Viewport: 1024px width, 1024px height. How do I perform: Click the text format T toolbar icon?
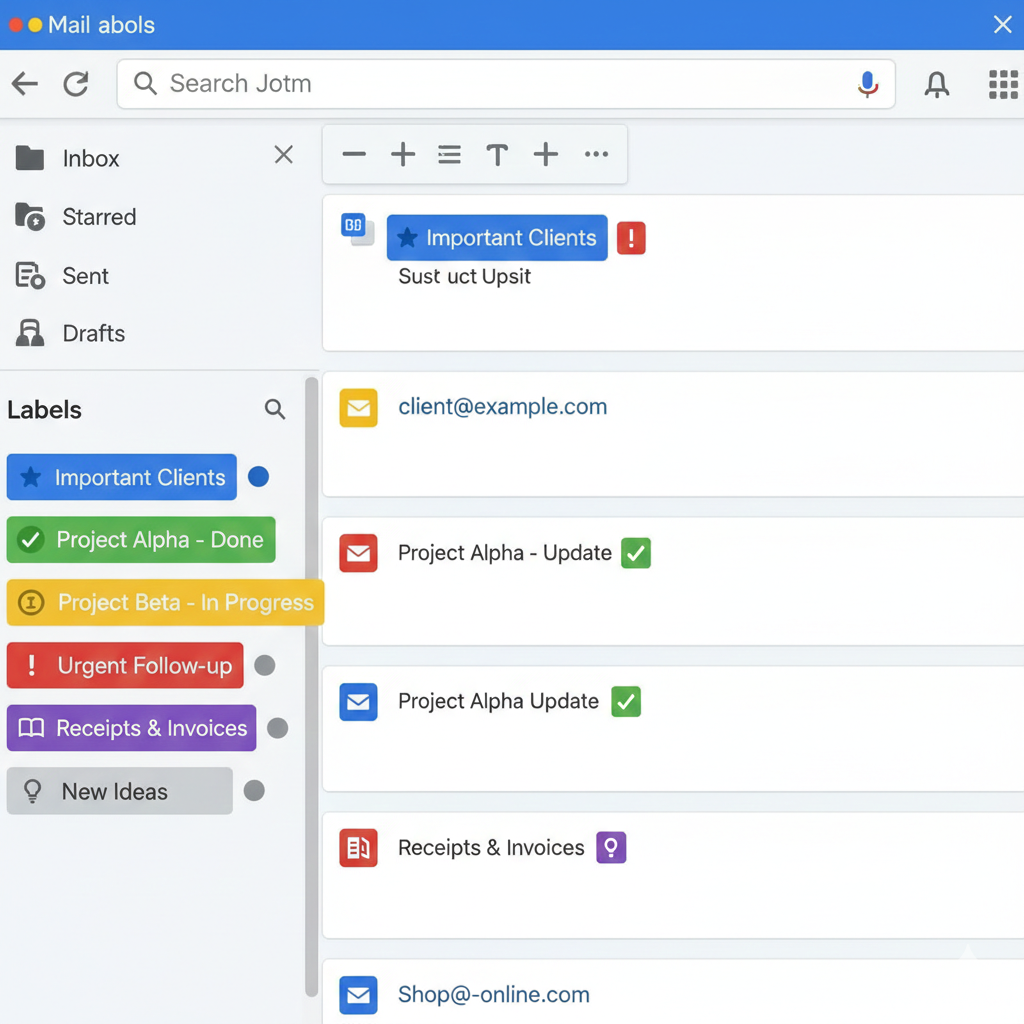pos(497,155)
